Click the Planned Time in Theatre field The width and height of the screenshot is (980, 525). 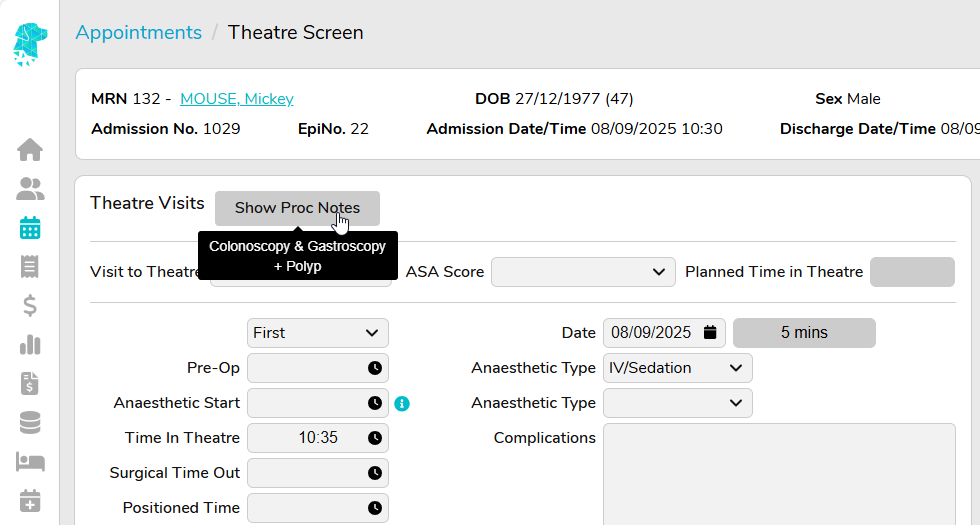pos(912,272)
